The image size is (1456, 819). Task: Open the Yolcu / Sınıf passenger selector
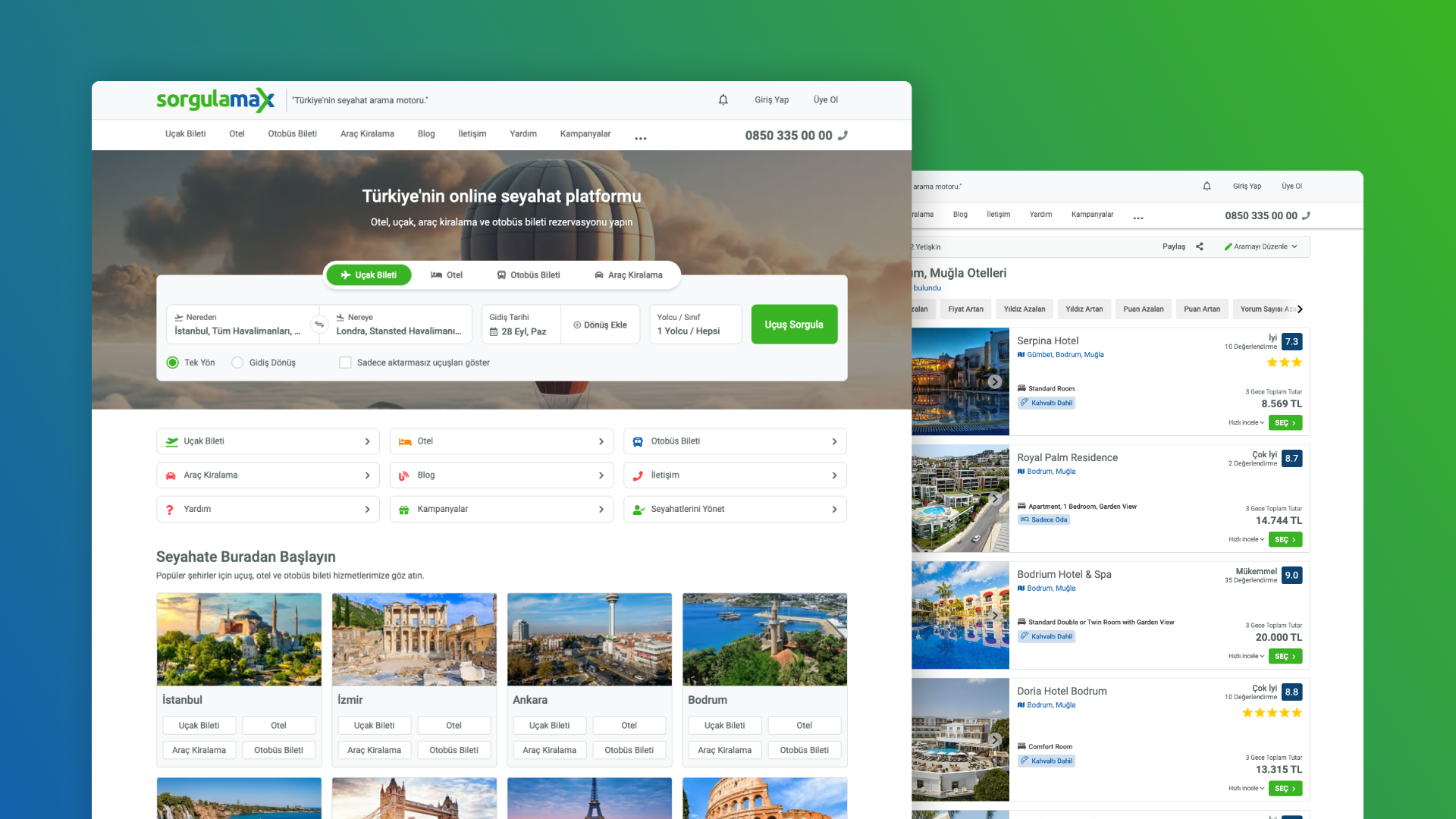(x=695, y=325)
